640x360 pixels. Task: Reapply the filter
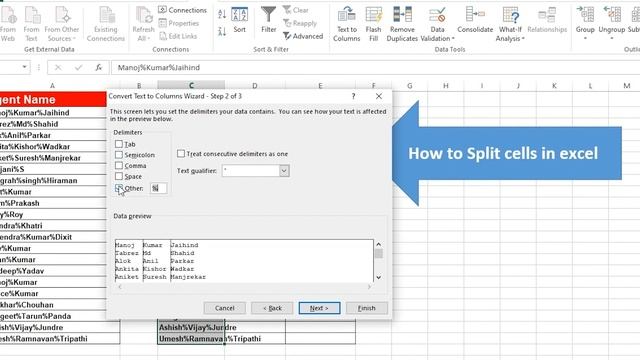(300, 23)
